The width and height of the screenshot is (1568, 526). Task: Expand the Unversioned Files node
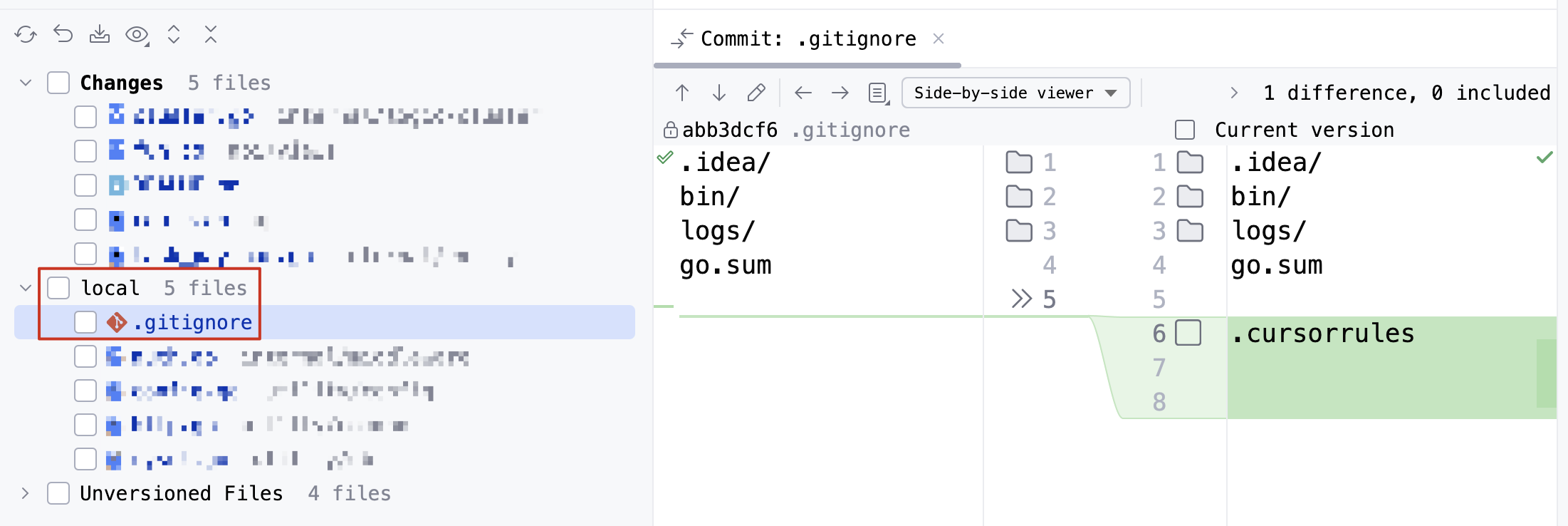[x=26, y=493]
